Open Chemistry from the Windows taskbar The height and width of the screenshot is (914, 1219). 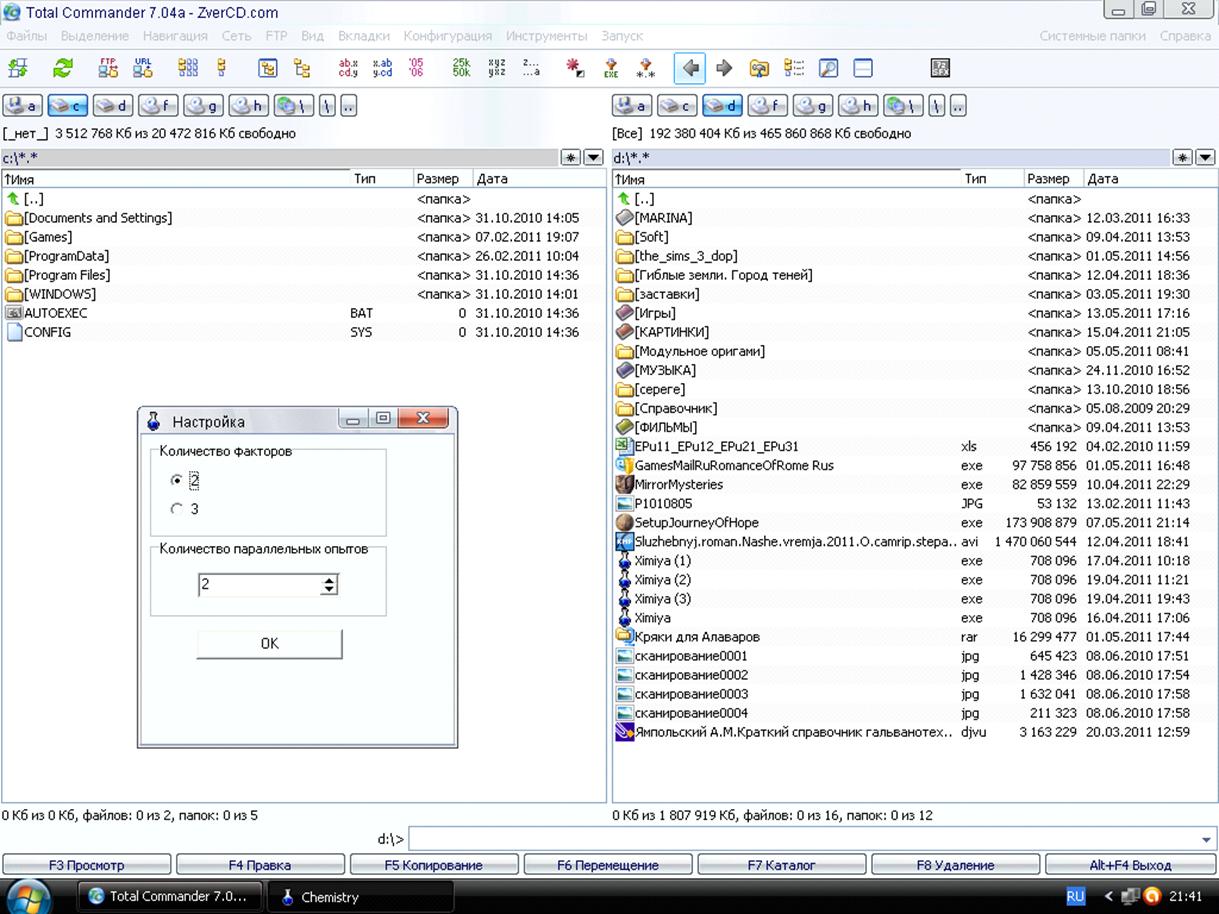pyautogui.click(x=330, y=897)
